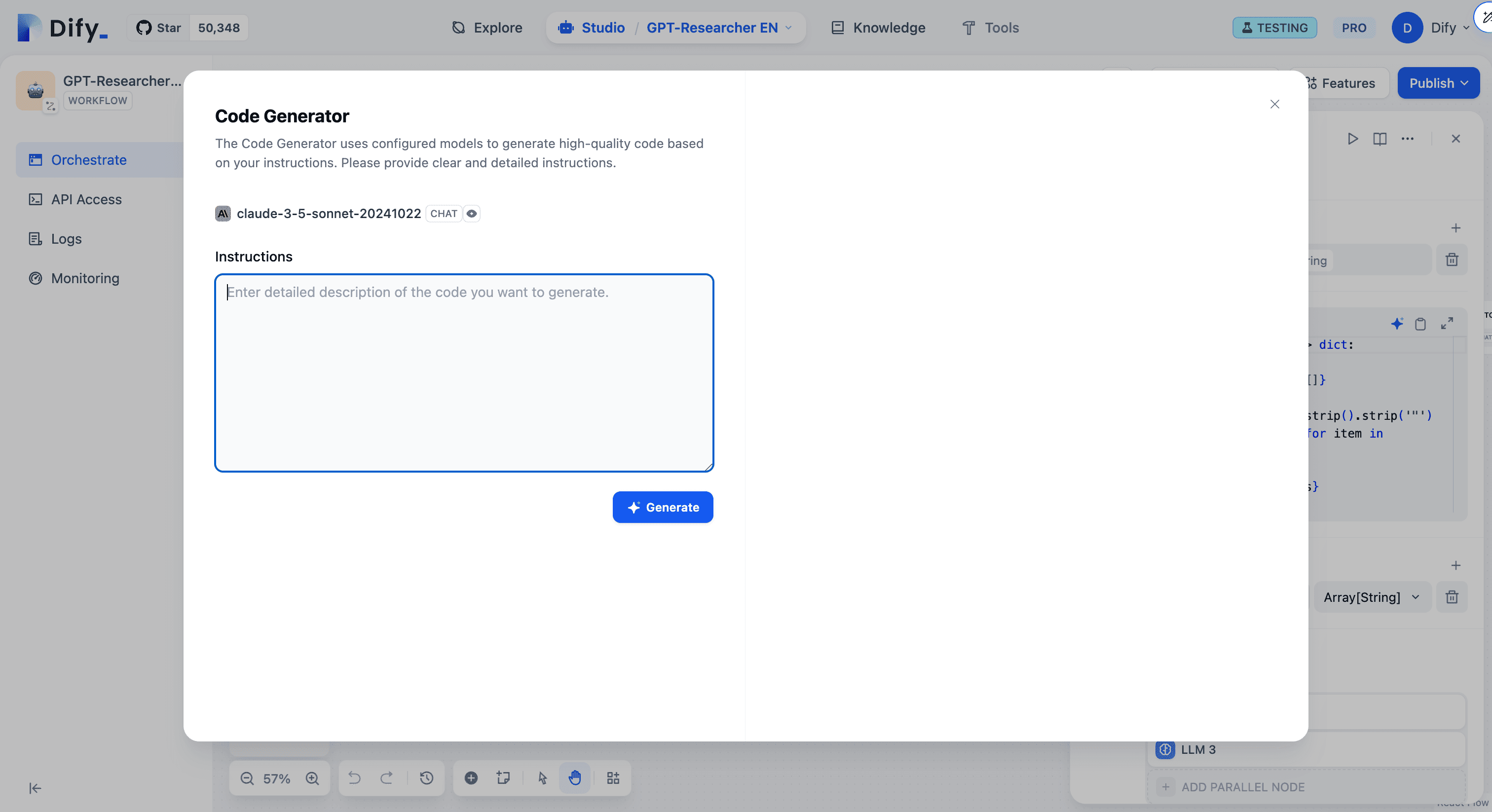Zoom out the canvas

247,778
